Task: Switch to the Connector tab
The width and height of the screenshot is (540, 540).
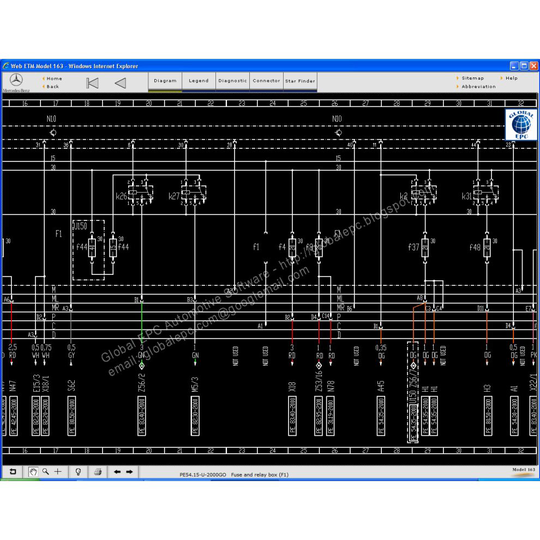Action: click(266, 81)
